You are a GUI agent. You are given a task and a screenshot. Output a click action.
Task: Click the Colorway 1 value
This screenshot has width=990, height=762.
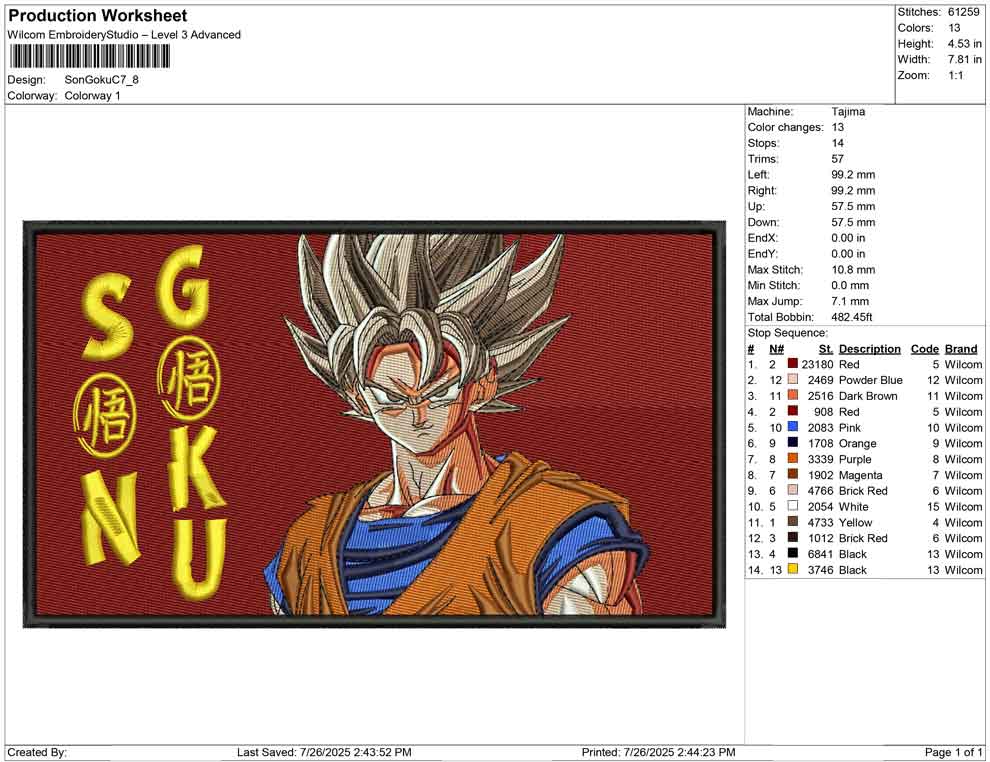tap(92, 96)
